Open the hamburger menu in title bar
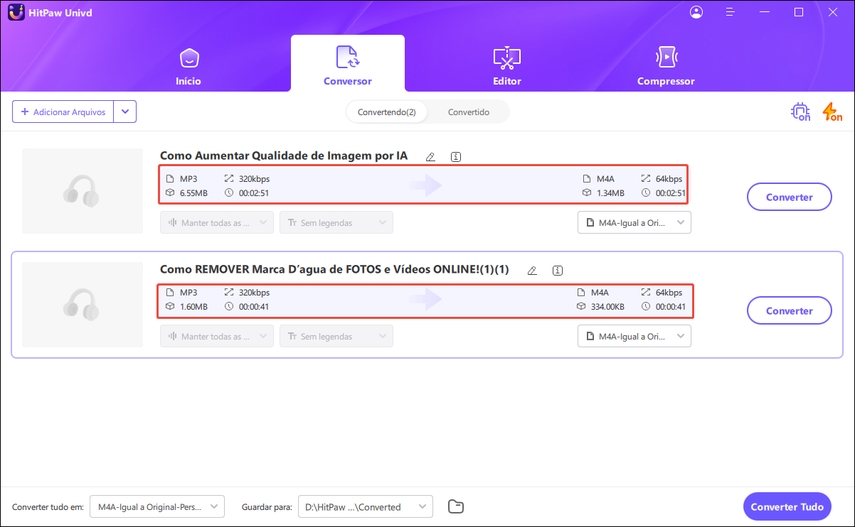 [x=733, y=12]
